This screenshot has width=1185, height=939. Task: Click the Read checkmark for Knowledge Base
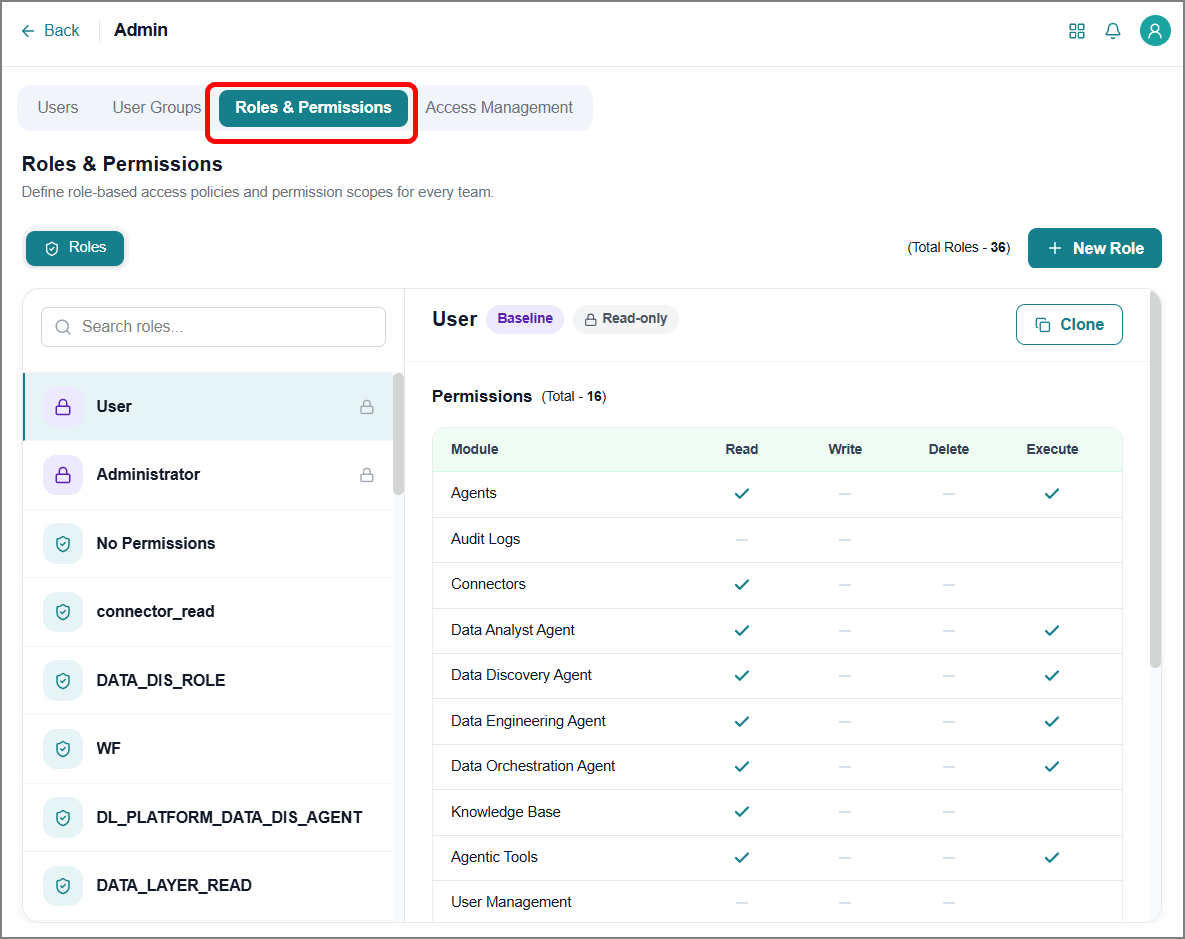pyautogui.click(x=742, y=812)
